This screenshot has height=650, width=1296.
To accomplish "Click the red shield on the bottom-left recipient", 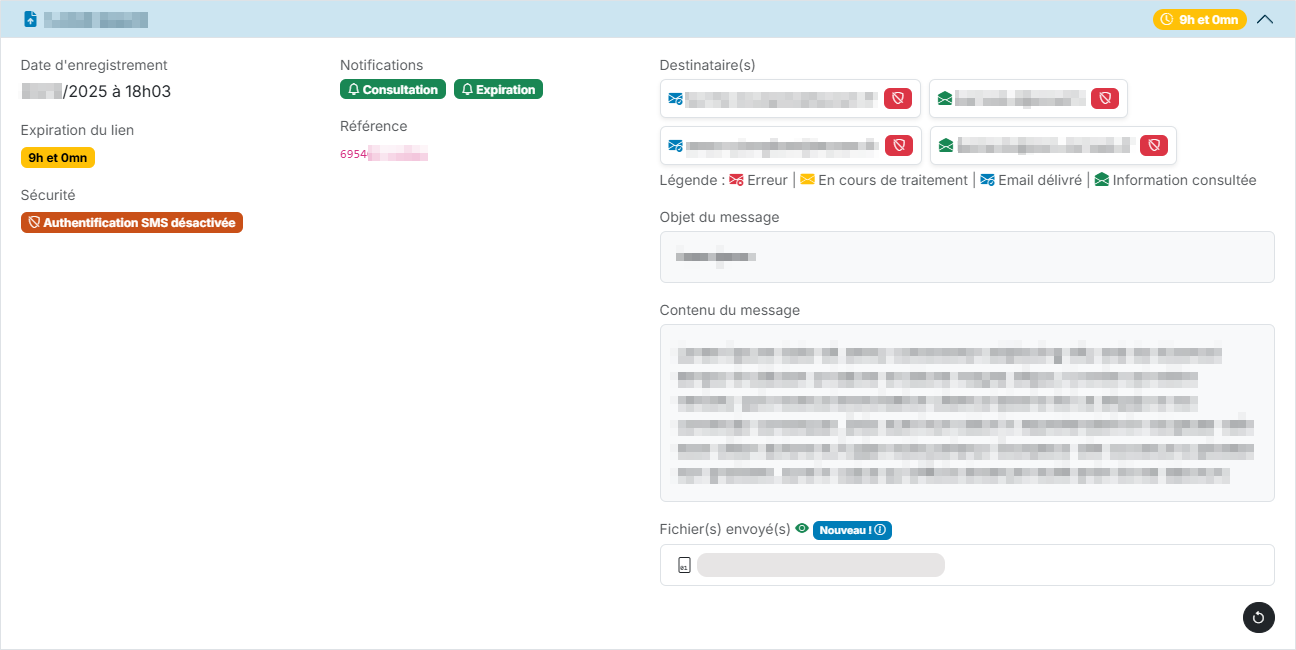I will pos(899,145).
